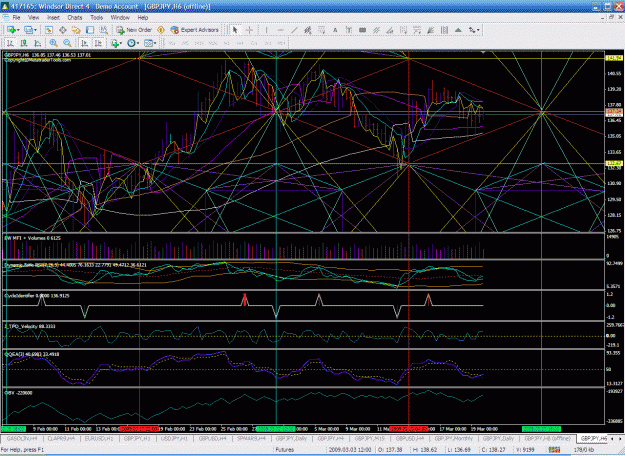This screenshot has width=625, height=456.
Task: Switch the chart to line chart
Action: click(x=37, y=43)
